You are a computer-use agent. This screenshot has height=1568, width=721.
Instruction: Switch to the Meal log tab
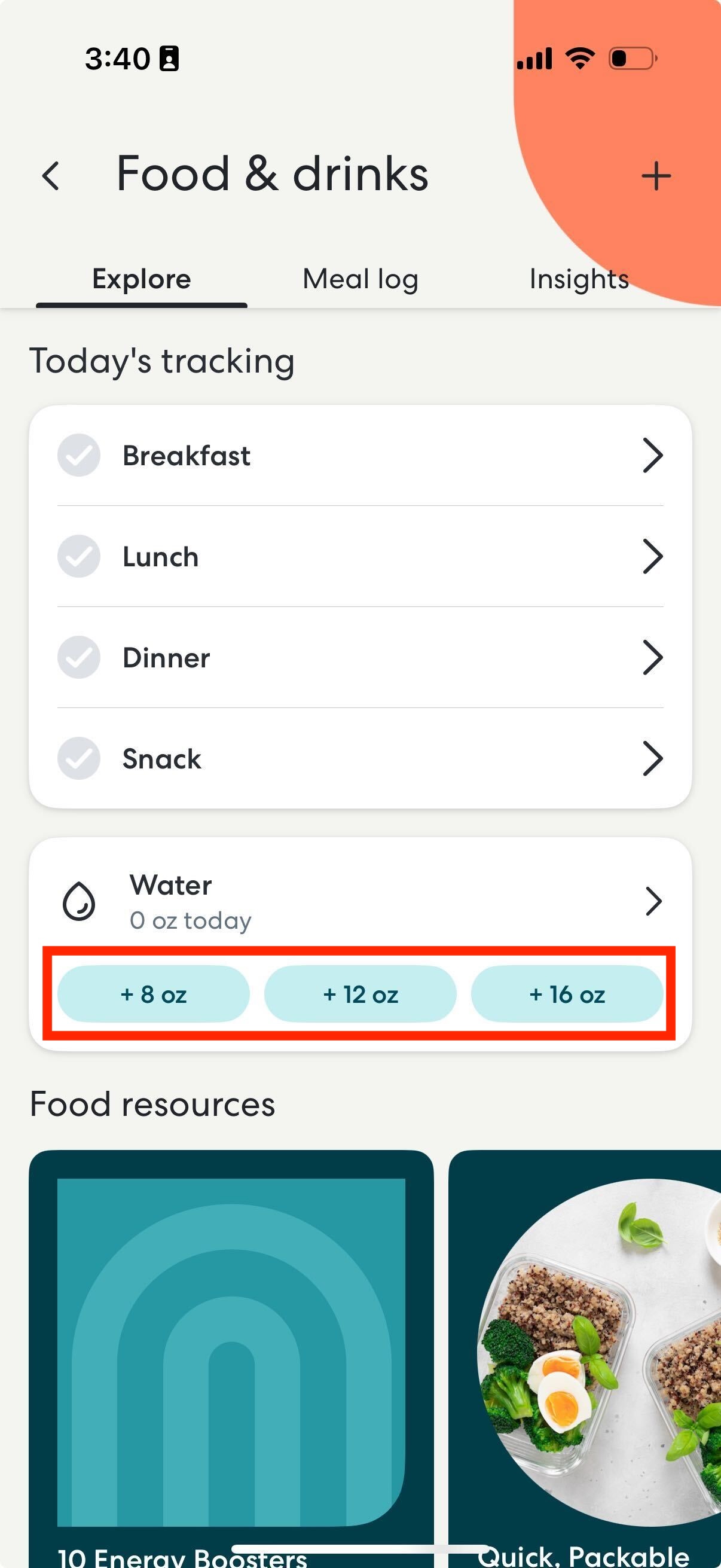click(360, 279)
